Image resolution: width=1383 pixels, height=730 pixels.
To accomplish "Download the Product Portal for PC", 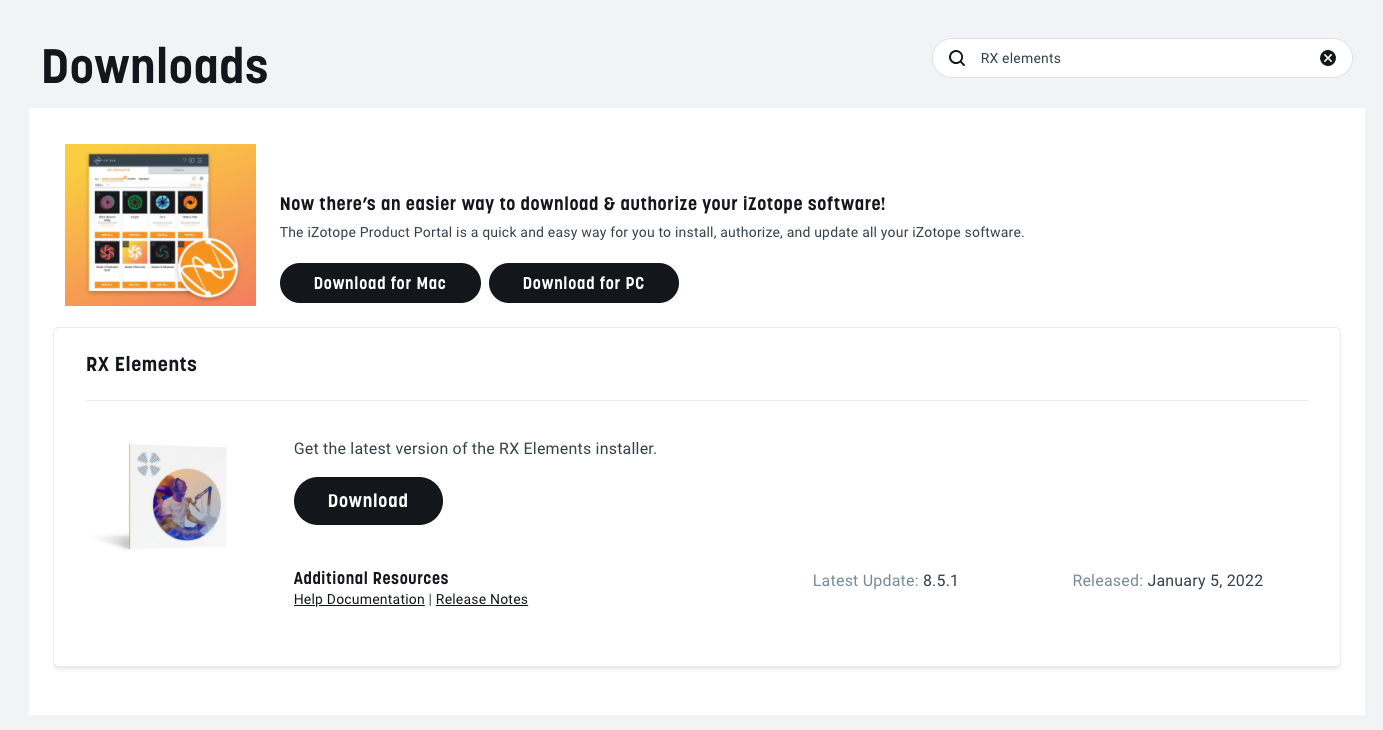I will 584,283.
